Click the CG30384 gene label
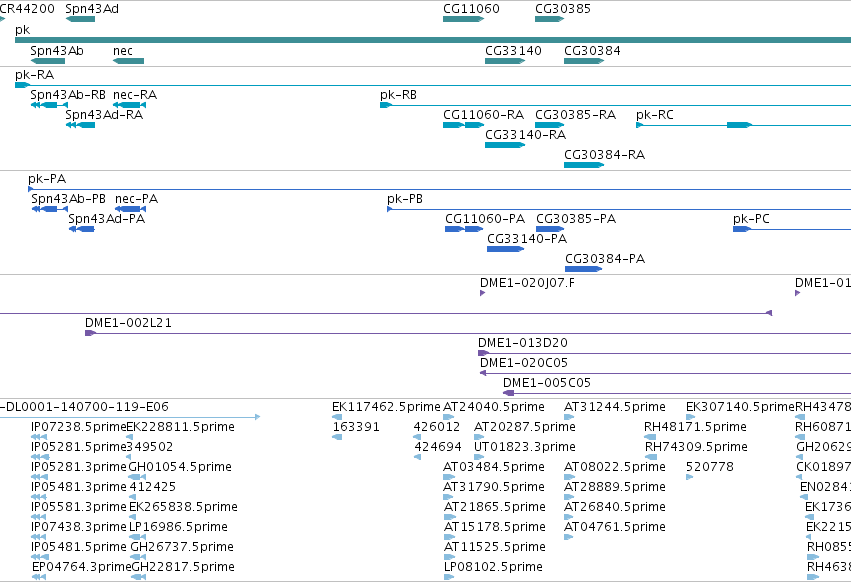This screenshot has height=582, width=851. 592,50
